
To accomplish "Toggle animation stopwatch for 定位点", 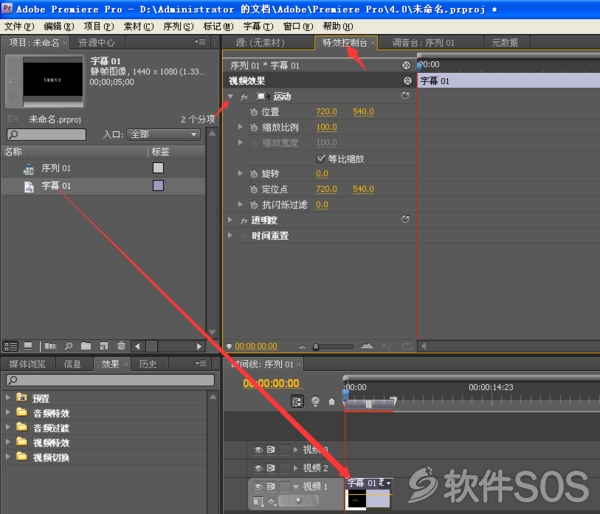I will (254, 189).
